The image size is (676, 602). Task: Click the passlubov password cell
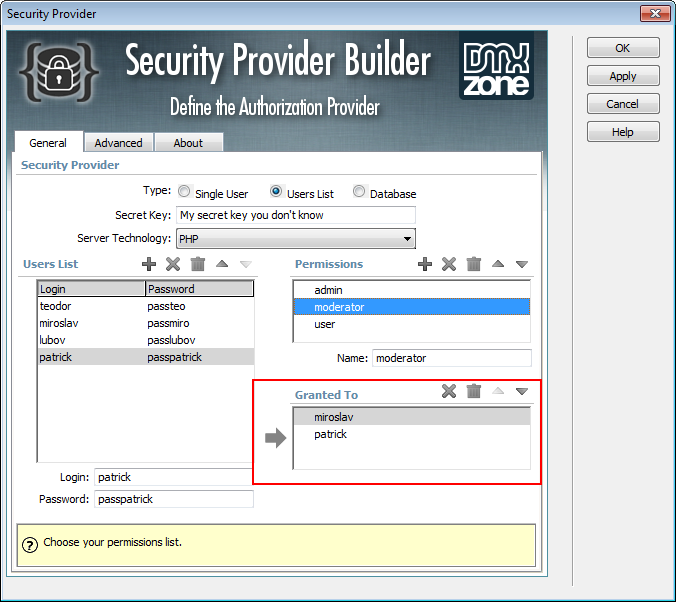point(171,340)
